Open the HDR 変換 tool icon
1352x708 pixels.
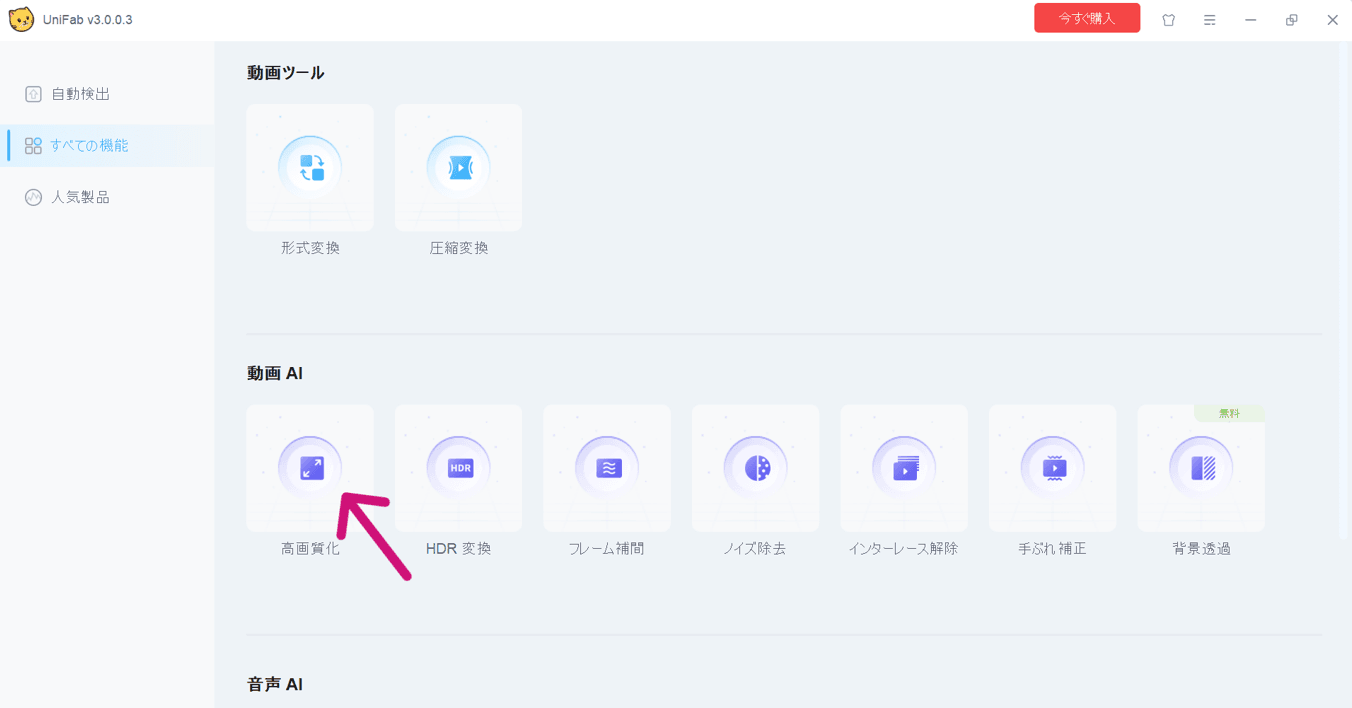pyautogui.click(x=459, y=467)
